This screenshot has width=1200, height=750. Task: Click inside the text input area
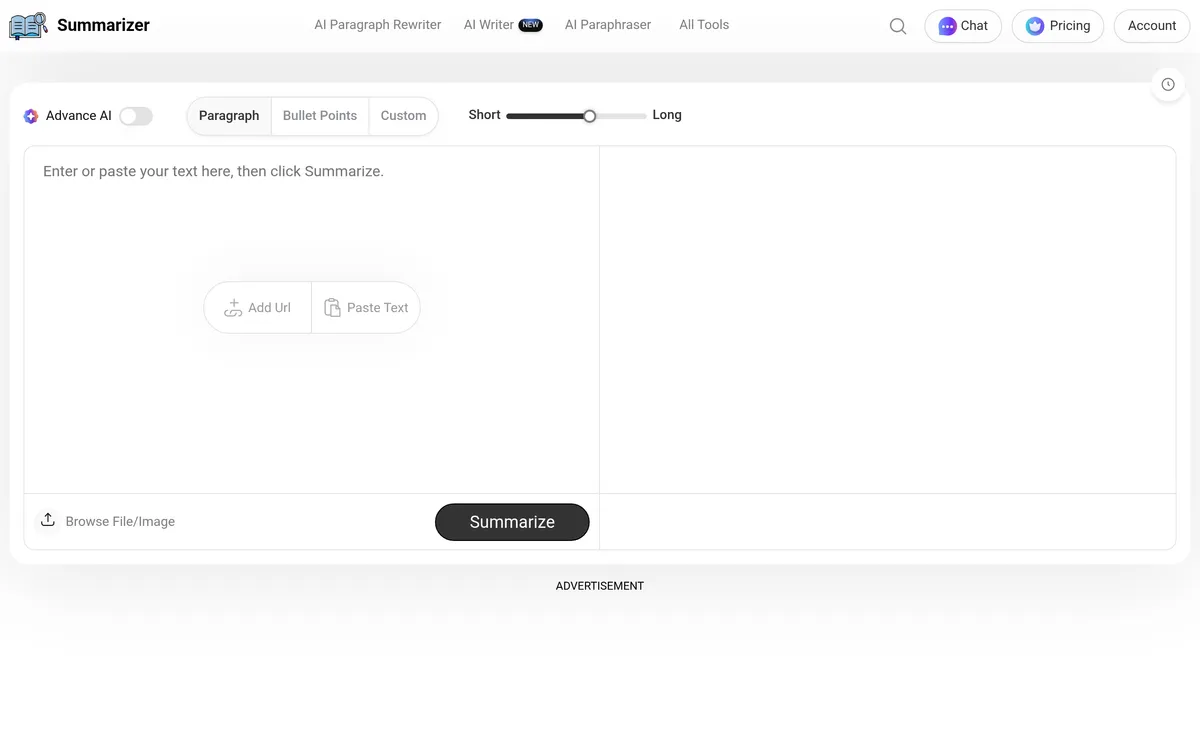311,400
